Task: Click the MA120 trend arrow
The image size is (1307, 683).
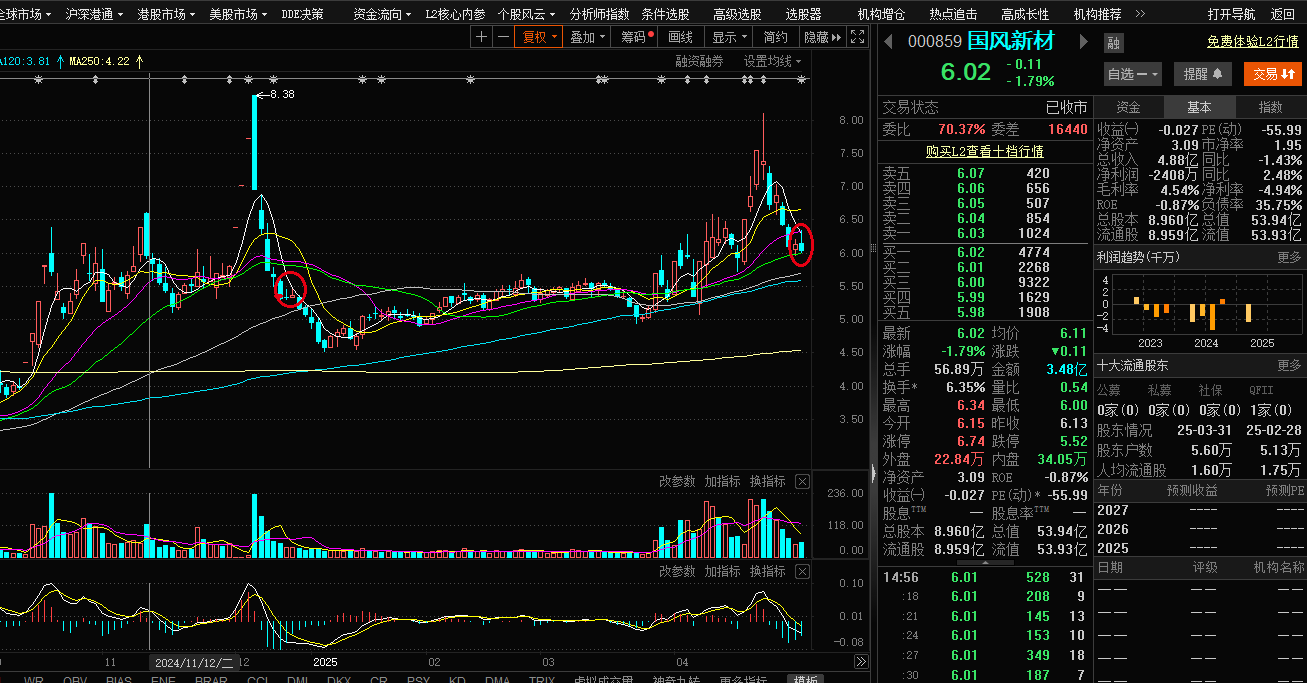Action: [58, 61]
